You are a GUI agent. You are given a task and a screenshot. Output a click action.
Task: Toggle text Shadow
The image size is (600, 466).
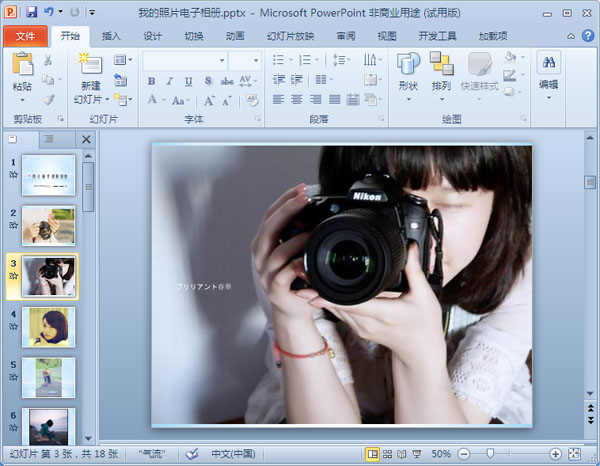(208, 81)
